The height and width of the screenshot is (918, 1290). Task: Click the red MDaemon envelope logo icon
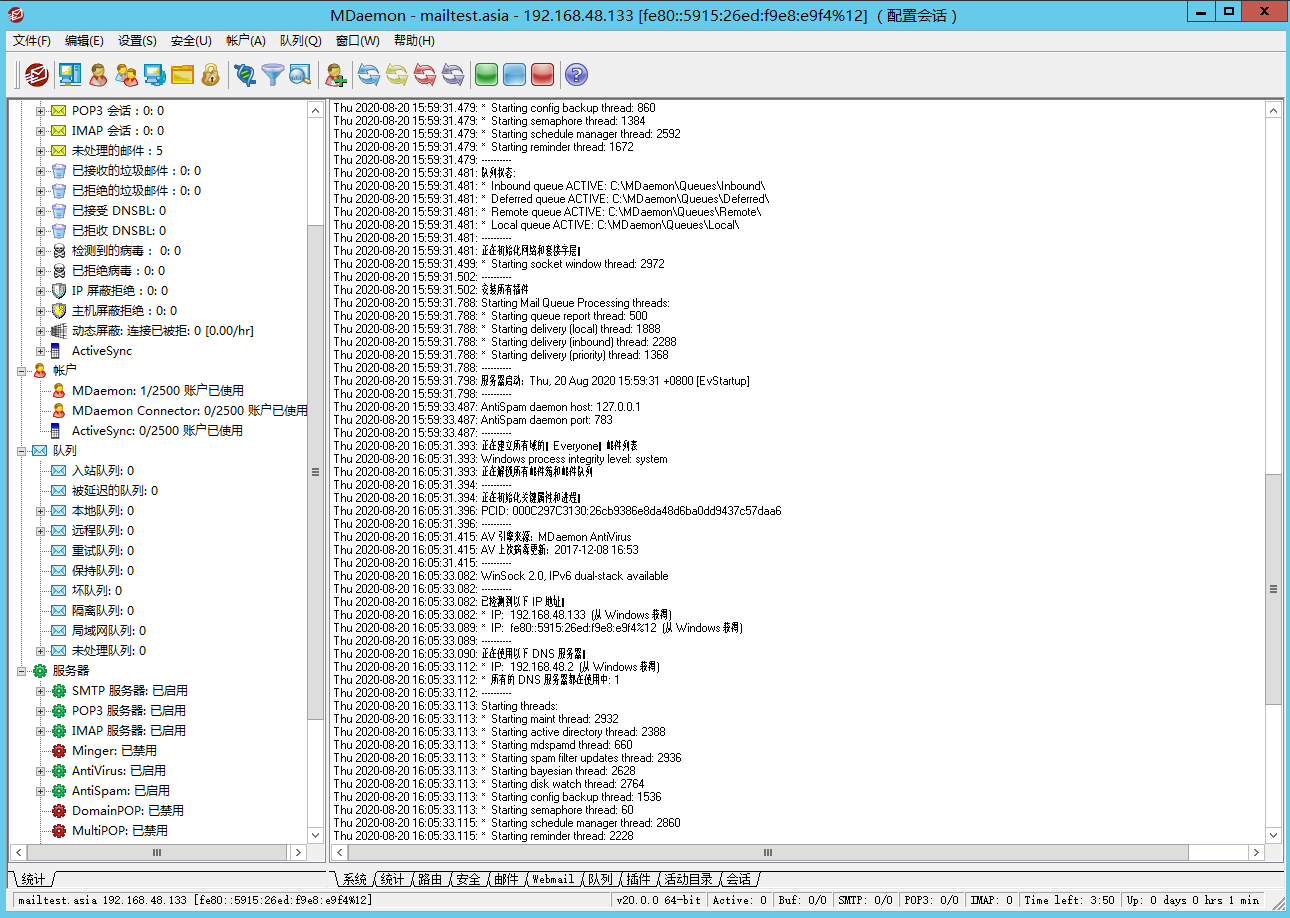pos(37,74)
